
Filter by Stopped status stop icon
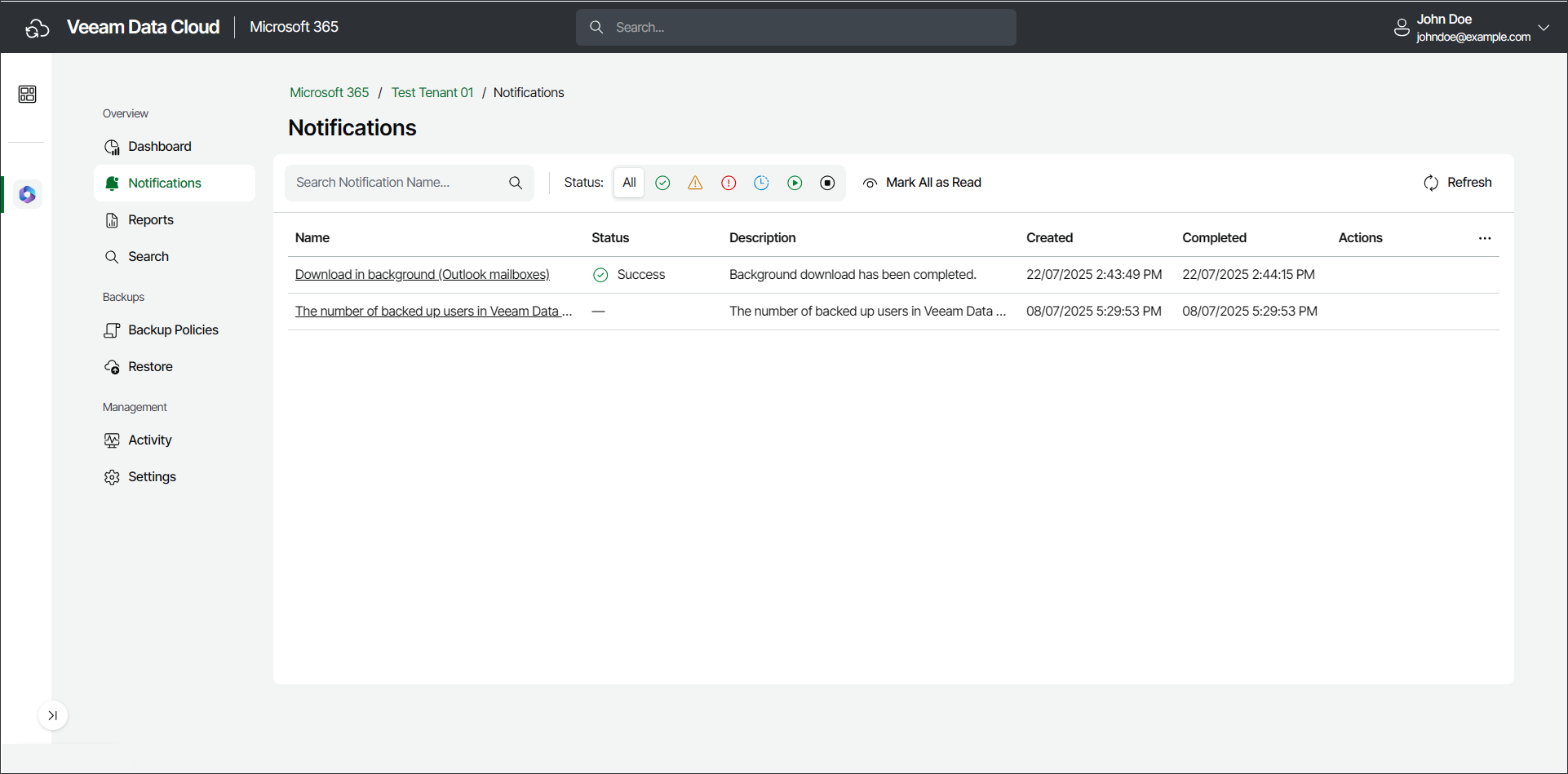pos(827,184)
